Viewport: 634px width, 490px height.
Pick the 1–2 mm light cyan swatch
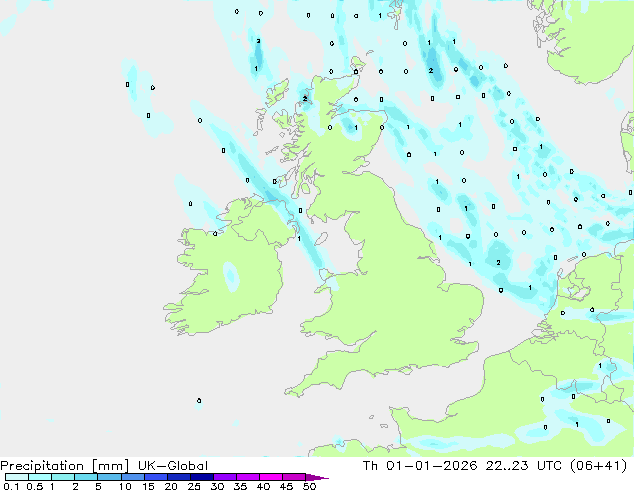[63, 478]
